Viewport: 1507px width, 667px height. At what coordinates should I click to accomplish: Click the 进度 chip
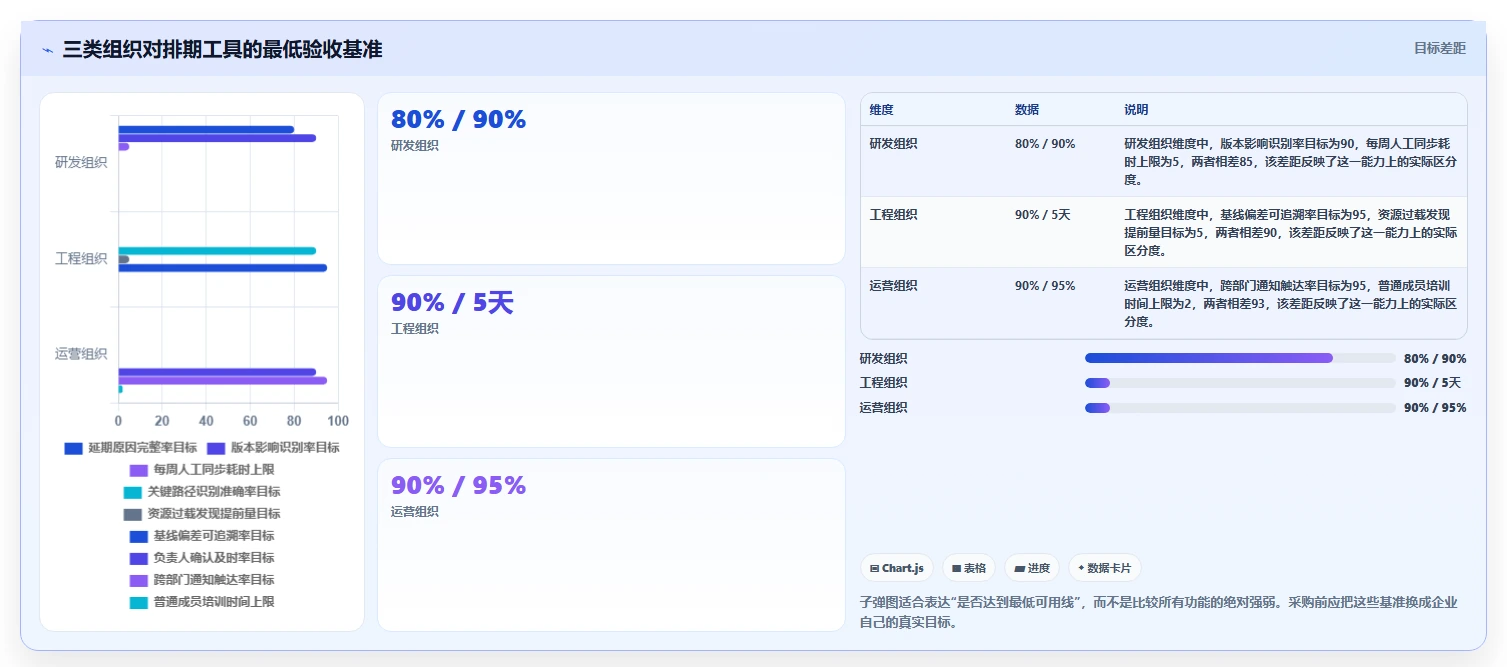[1032, 568]
